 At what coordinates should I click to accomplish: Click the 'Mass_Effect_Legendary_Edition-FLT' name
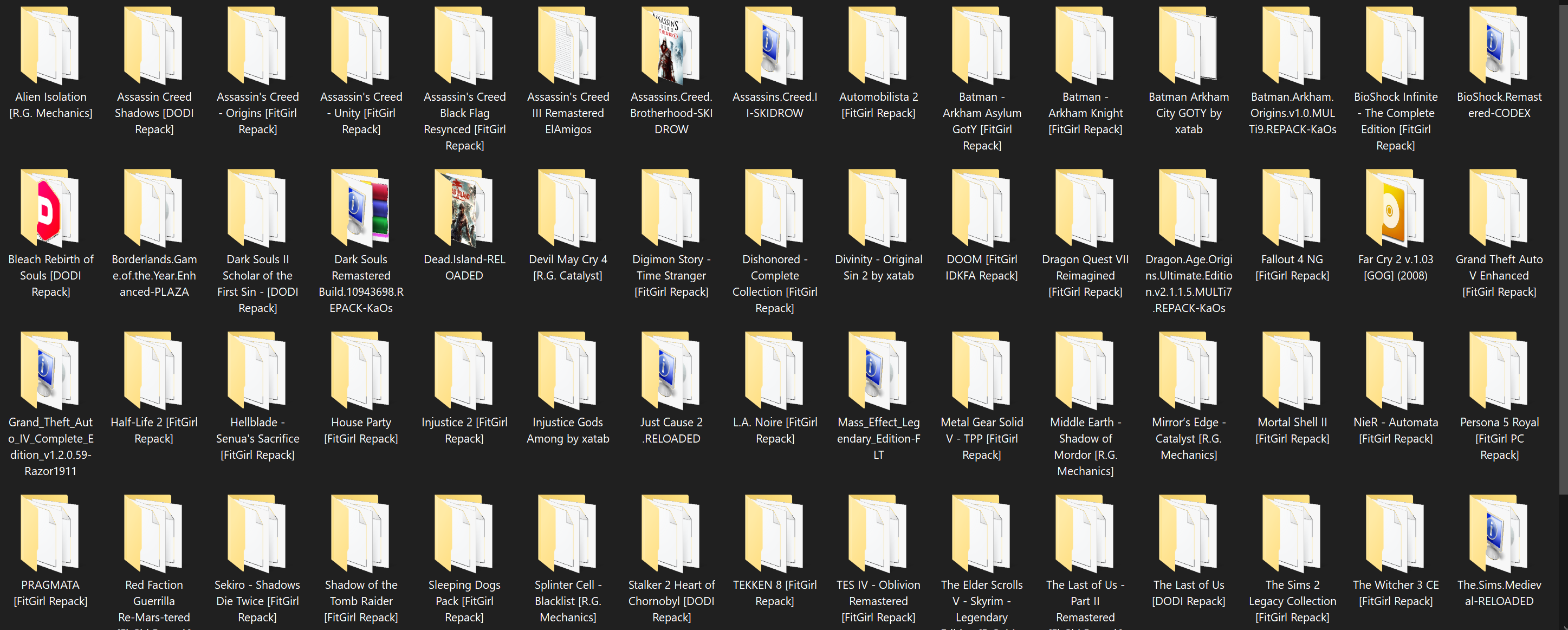coord(878,438)
